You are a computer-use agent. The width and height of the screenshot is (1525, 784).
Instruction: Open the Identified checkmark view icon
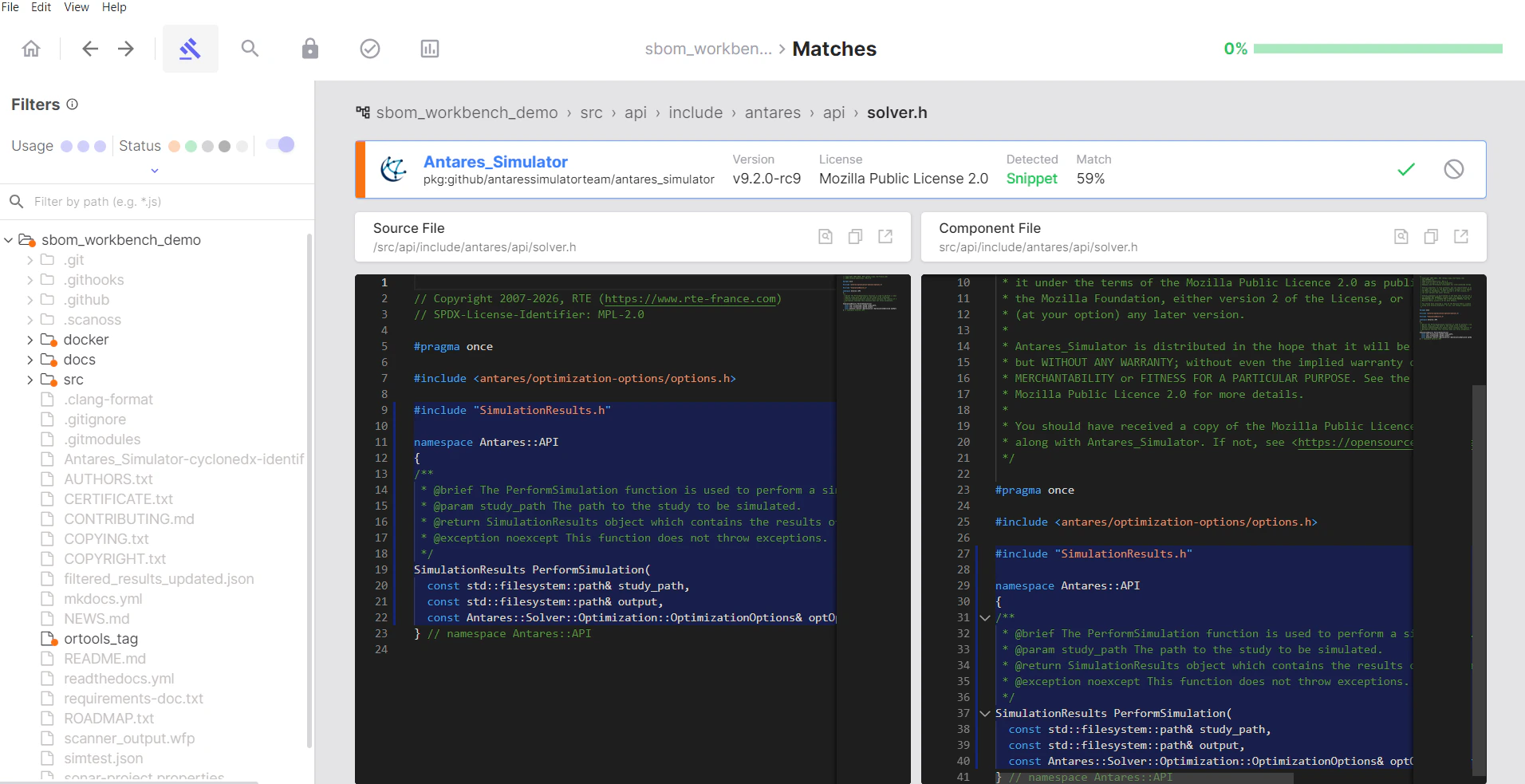coord(369,48)
